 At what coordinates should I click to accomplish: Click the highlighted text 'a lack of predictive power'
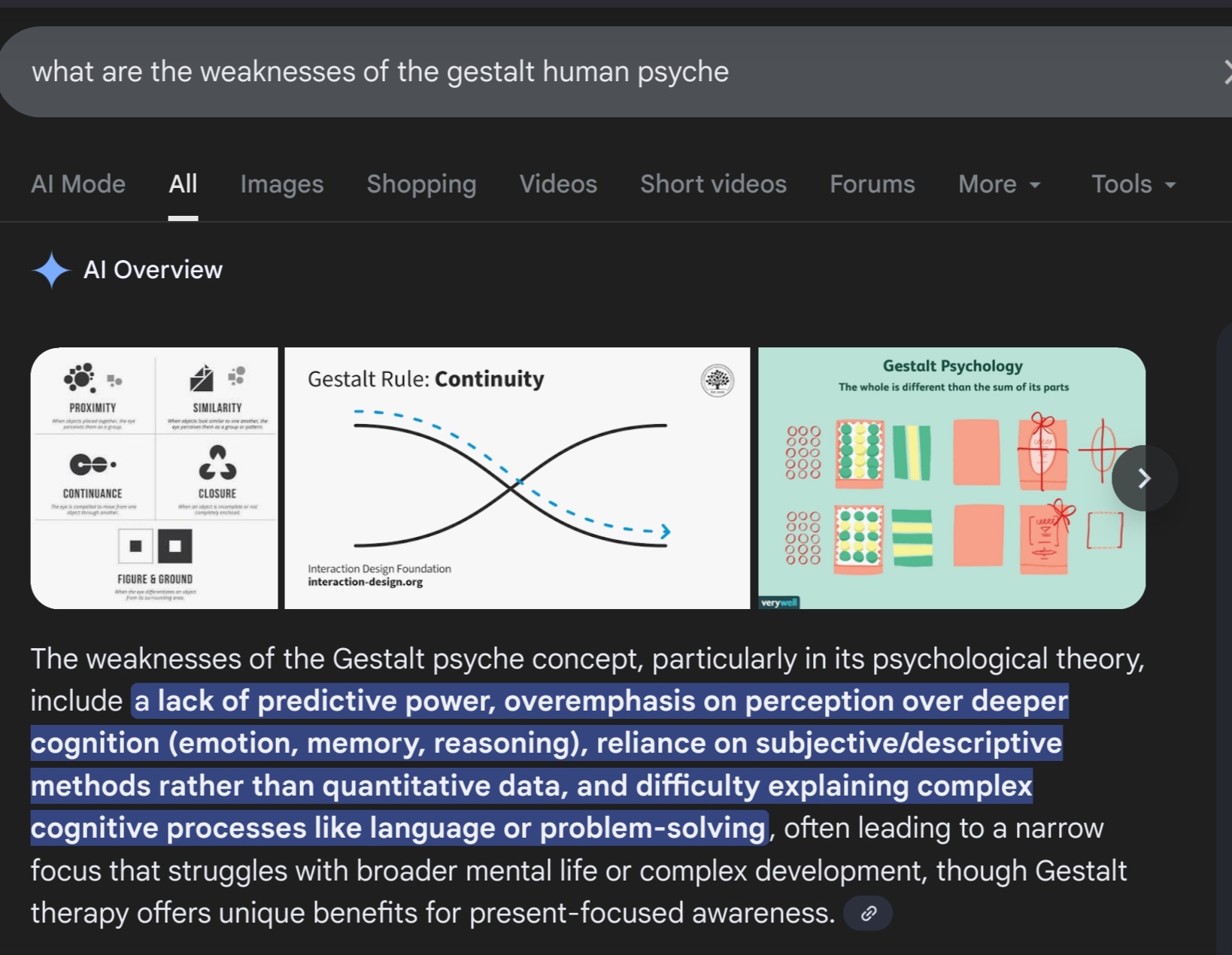pos(314,701)
